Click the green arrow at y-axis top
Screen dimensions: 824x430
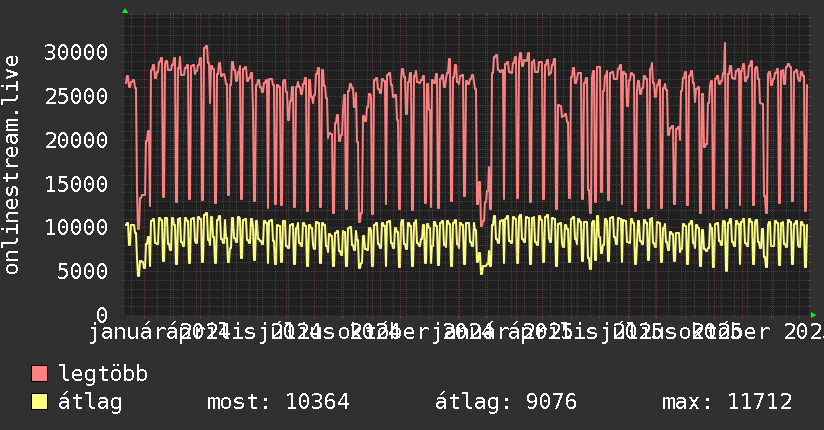click(125, 11)
